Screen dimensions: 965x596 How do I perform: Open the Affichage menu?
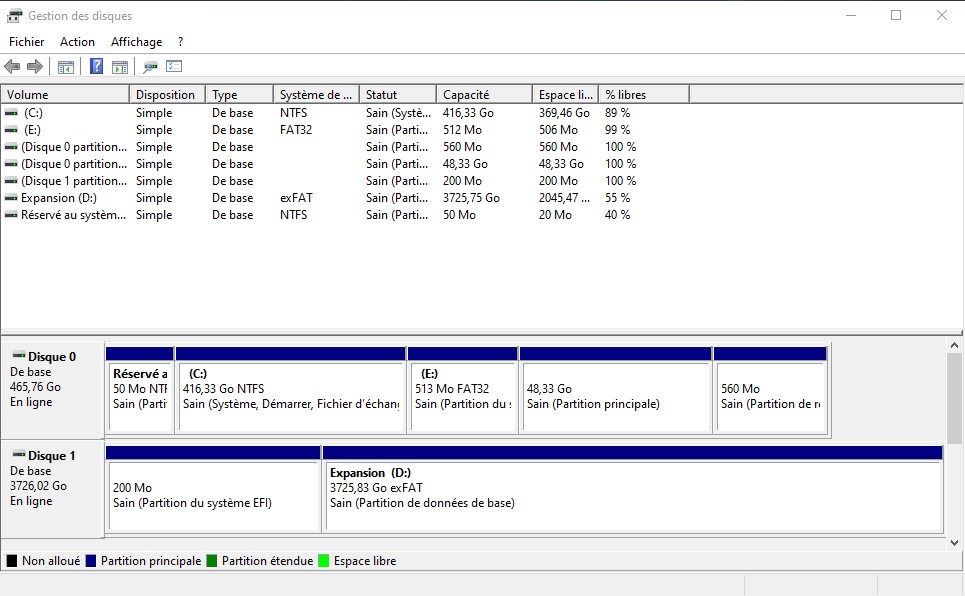click(x=136, y=42)
